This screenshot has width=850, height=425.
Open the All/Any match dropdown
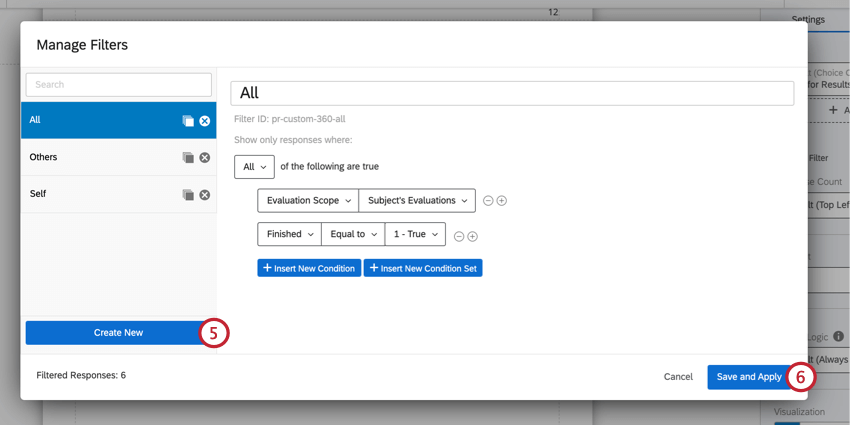tap(254, 167)
